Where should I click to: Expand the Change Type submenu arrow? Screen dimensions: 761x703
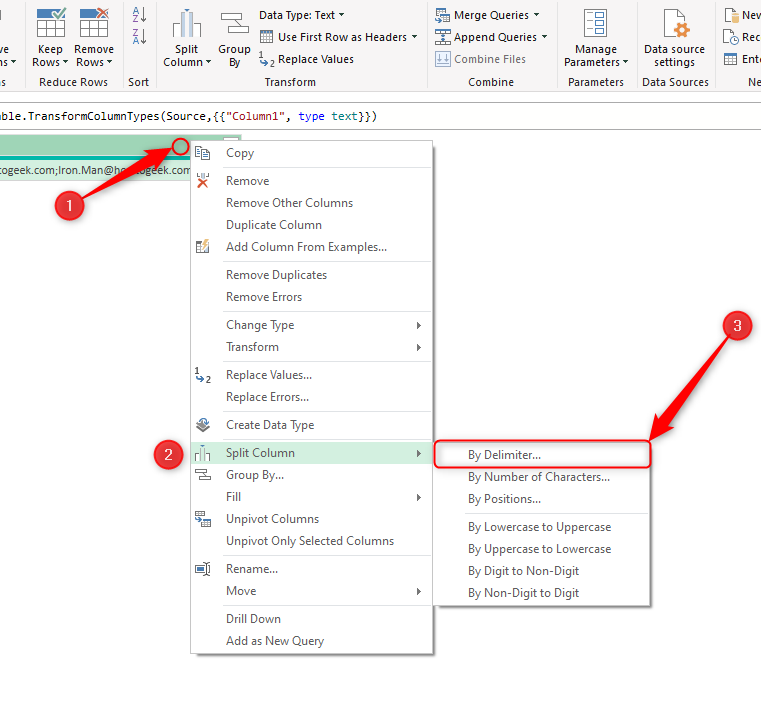click(x=418, y=325)
